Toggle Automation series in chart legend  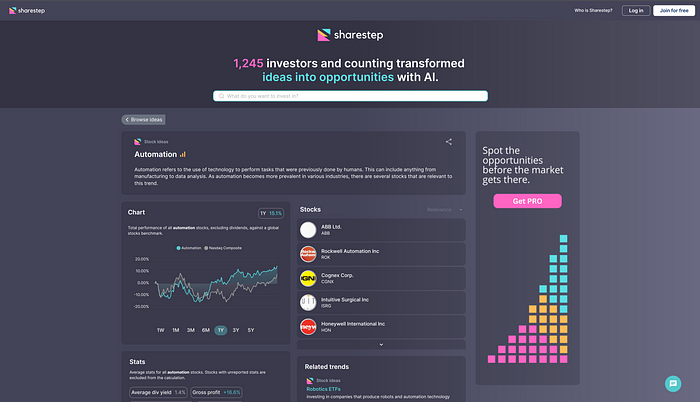[189, 248]
